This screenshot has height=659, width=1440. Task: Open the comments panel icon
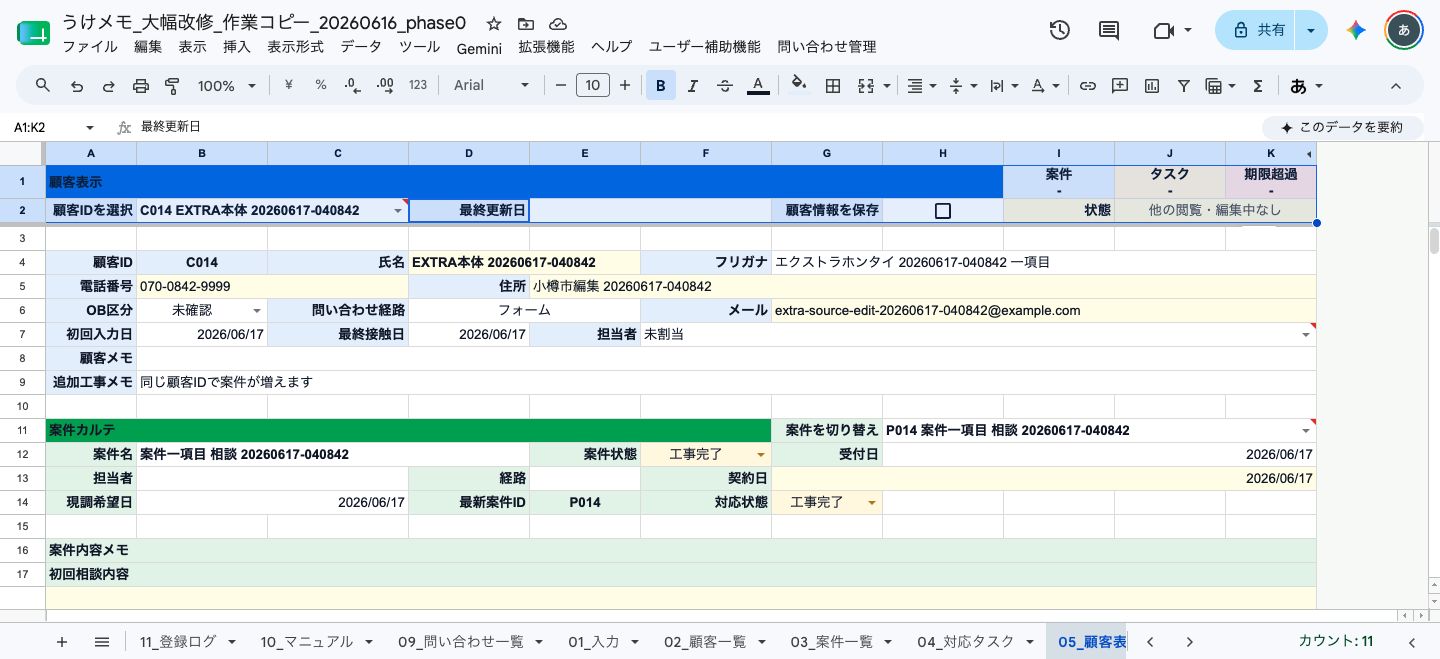(x=1109, y=30)
